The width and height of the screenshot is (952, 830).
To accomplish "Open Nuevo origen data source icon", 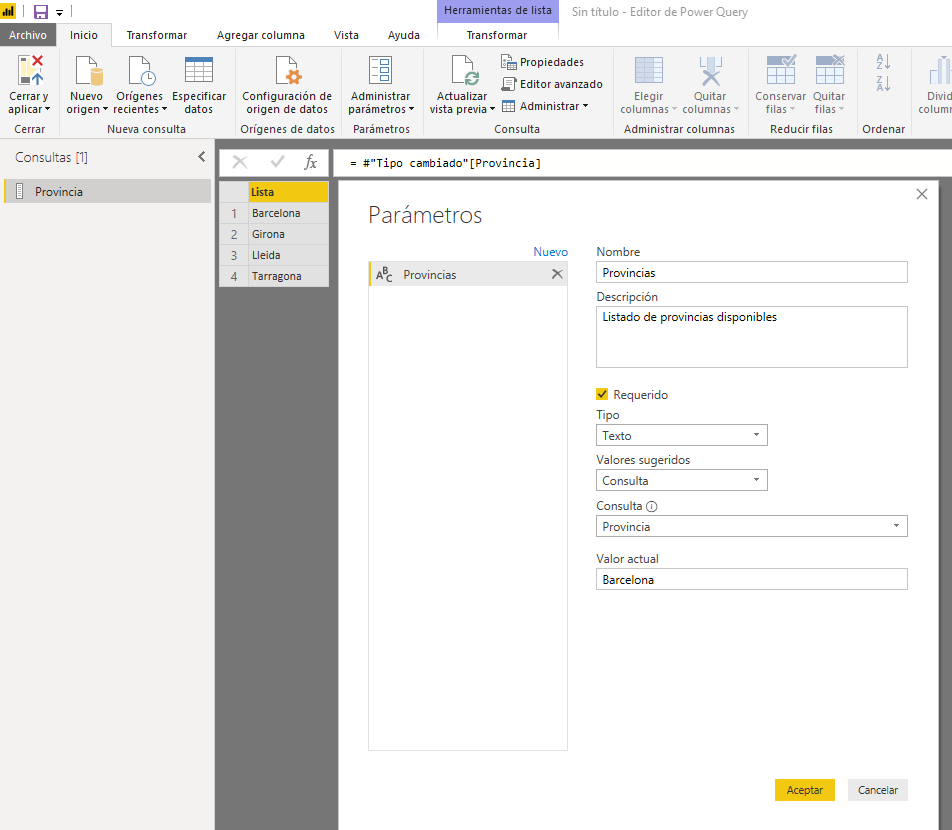I will click(87, 72).
